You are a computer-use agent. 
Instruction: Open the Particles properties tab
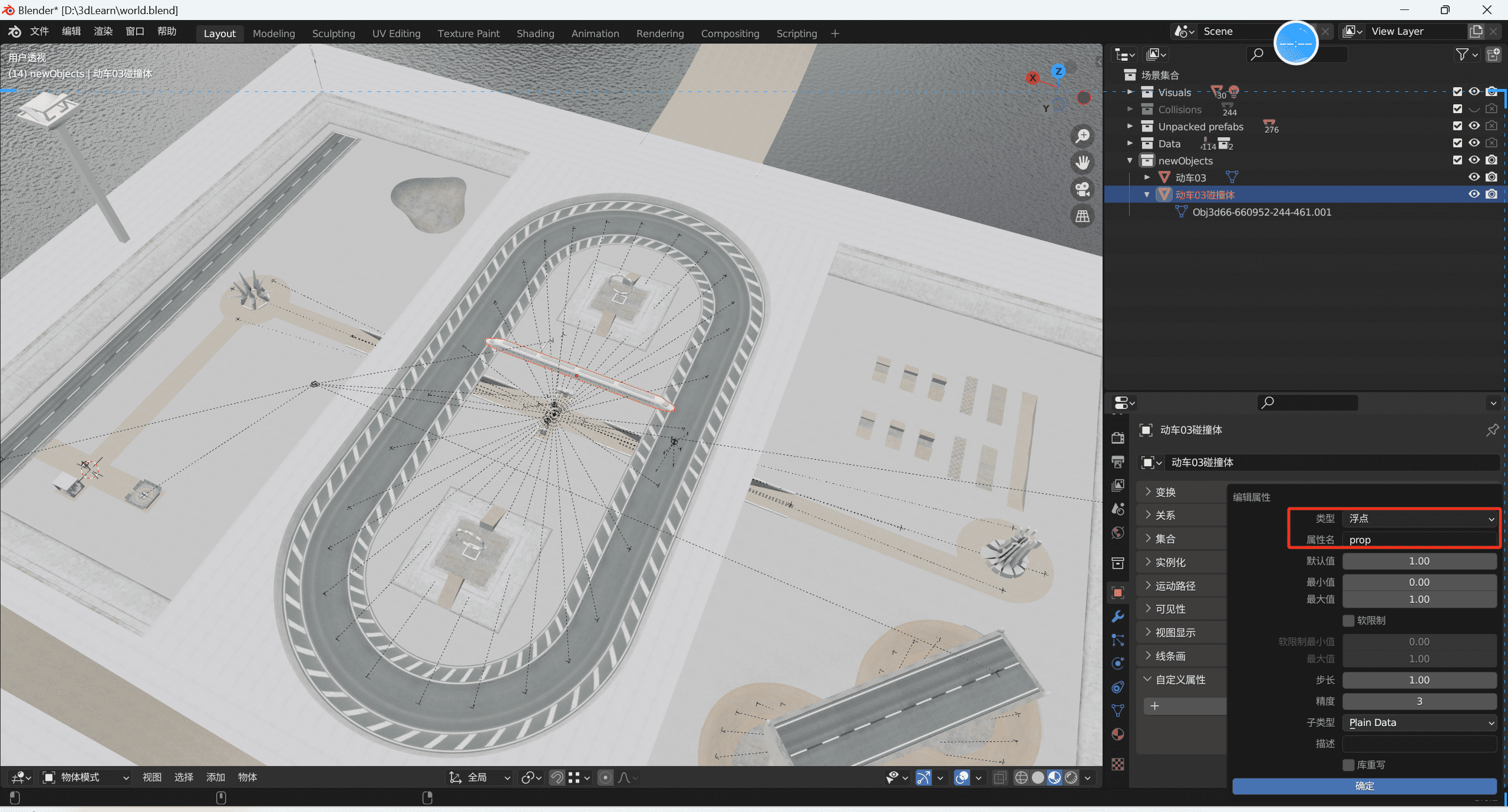[x=1117, y=640]
